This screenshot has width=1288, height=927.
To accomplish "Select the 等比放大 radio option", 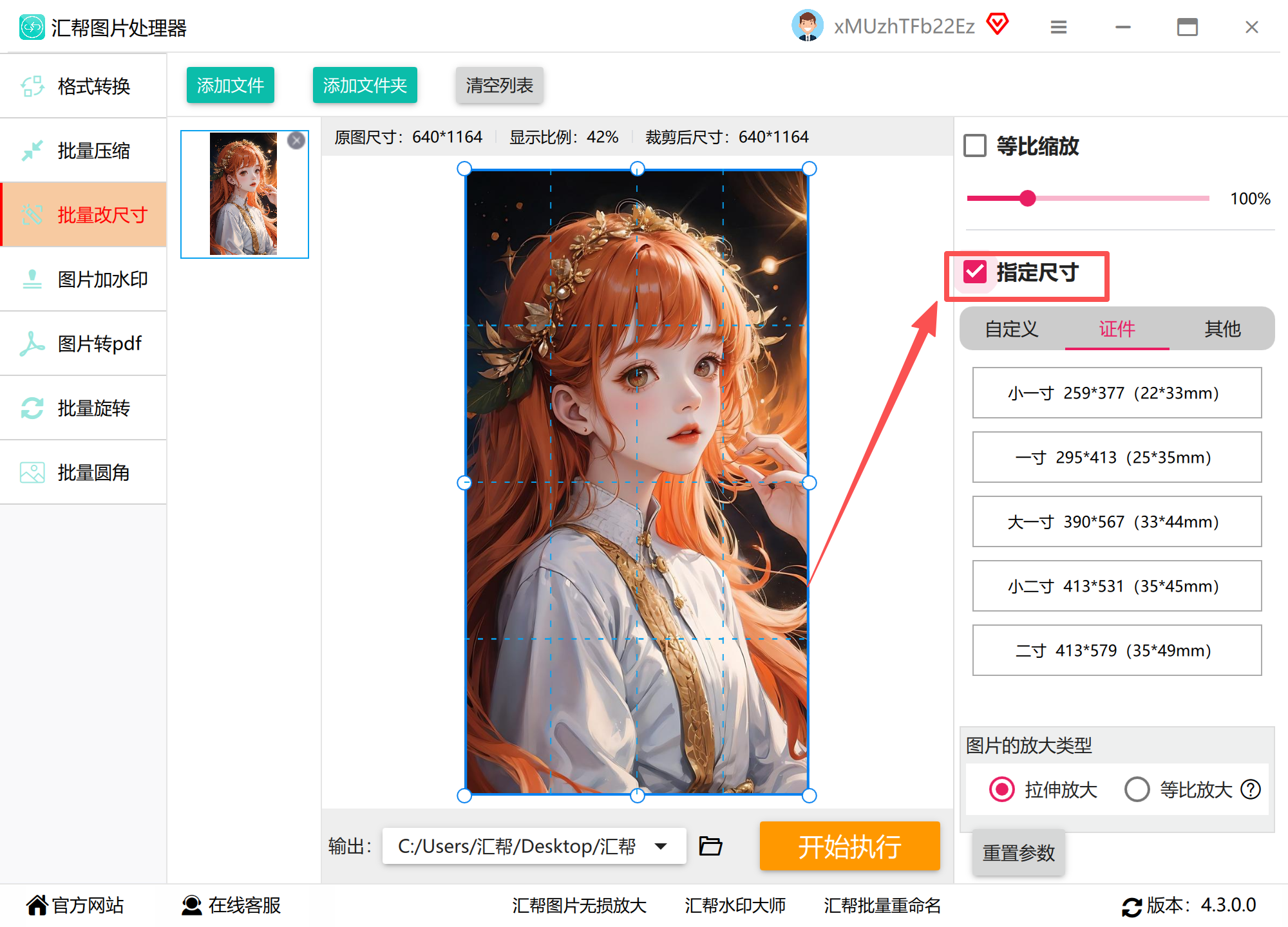I will click(x=1137, y=789).
